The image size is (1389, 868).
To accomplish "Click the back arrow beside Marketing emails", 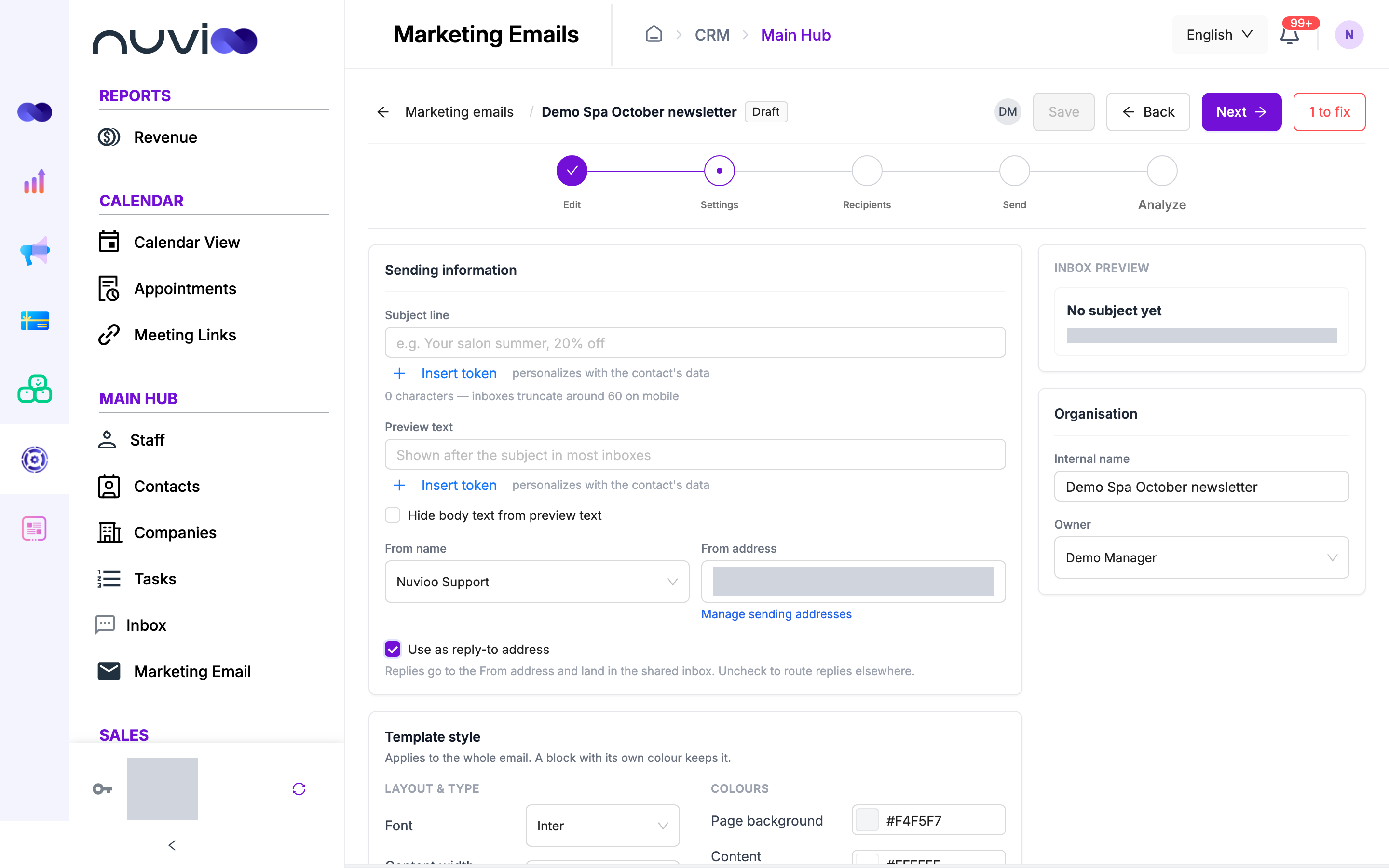I will (x=383, y=112).
